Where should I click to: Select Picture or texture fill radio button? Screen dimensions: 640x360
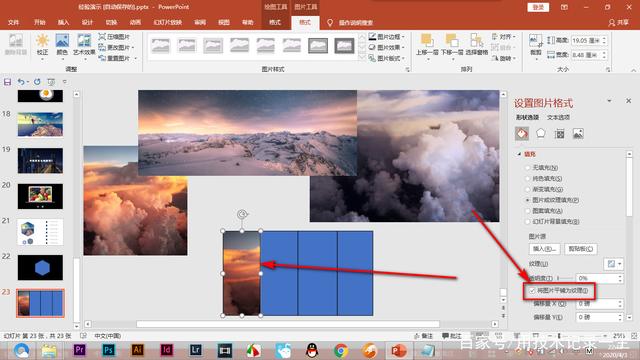[527, 200]
